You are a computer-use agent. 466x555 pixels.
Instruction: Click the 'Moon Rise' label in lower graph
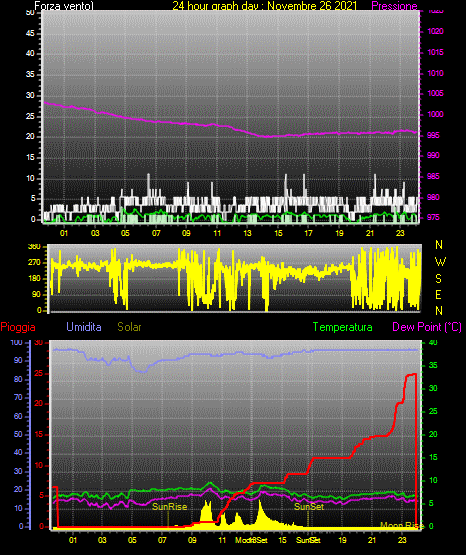402,526
